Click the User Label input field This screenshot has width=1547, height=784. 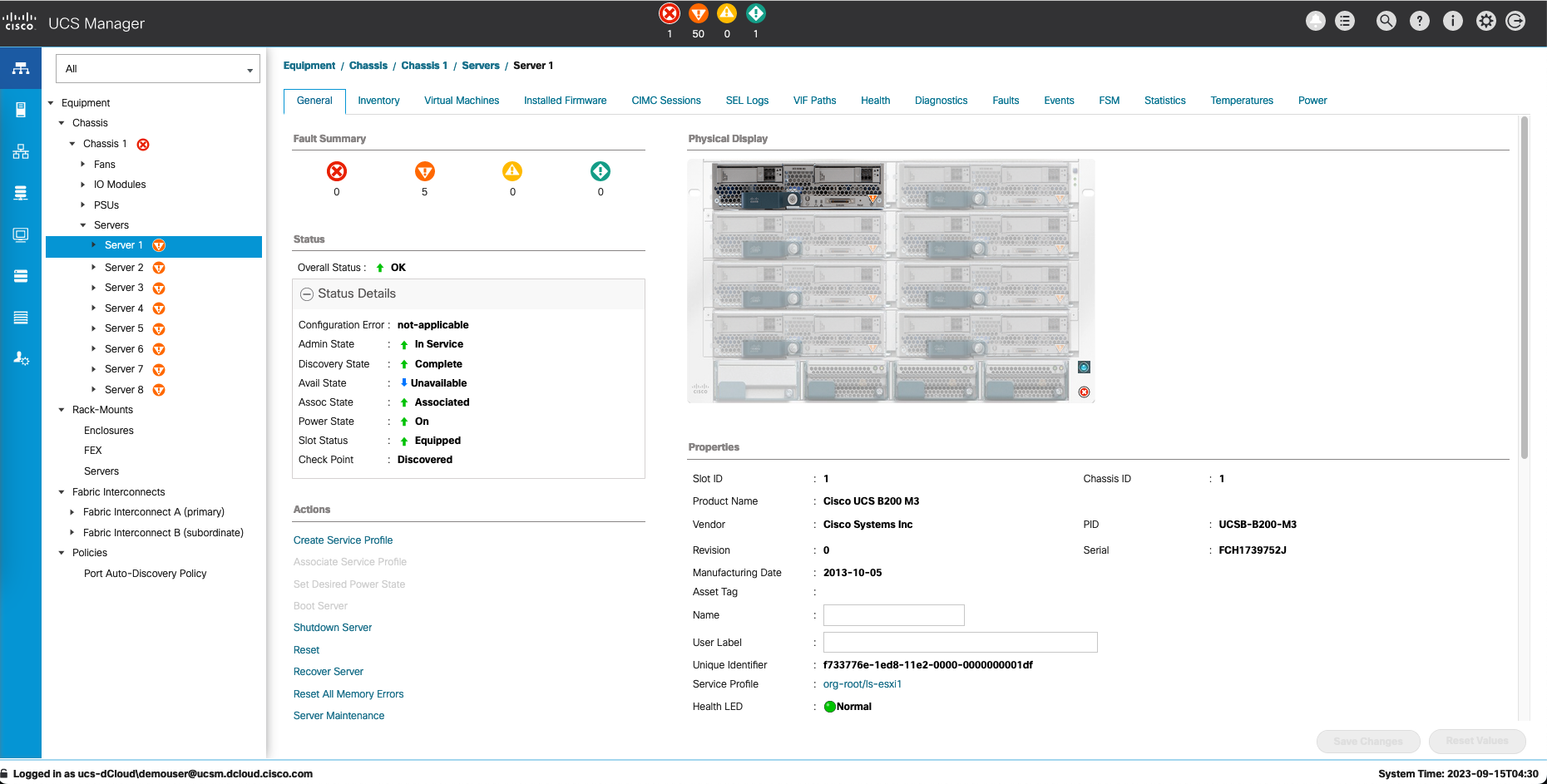point(960,643)
